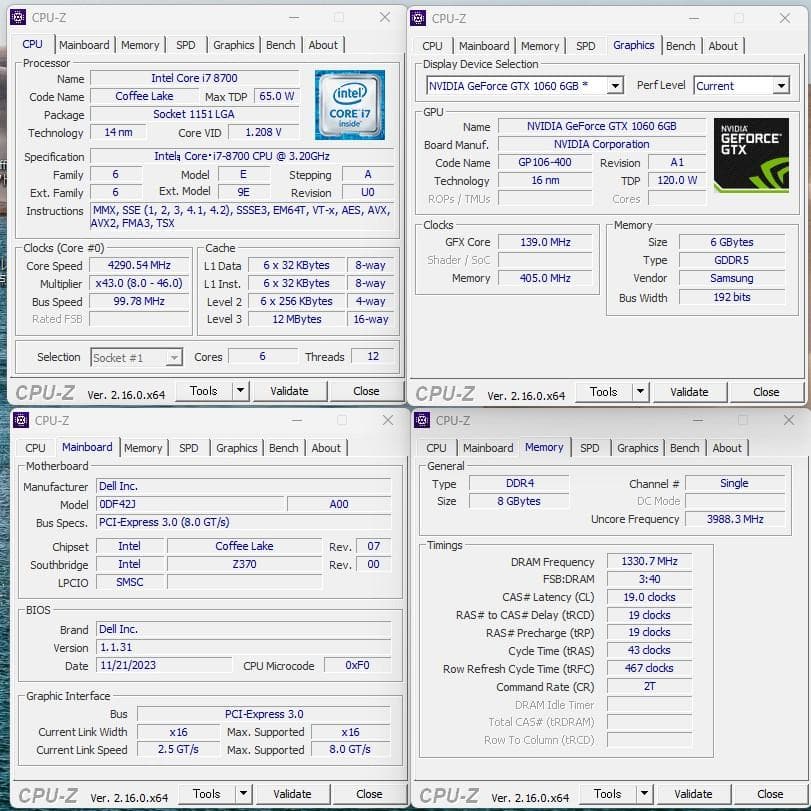Click the Validate button in the CPU window
This screenshot has height=811, width=811.
coord(290,391)
